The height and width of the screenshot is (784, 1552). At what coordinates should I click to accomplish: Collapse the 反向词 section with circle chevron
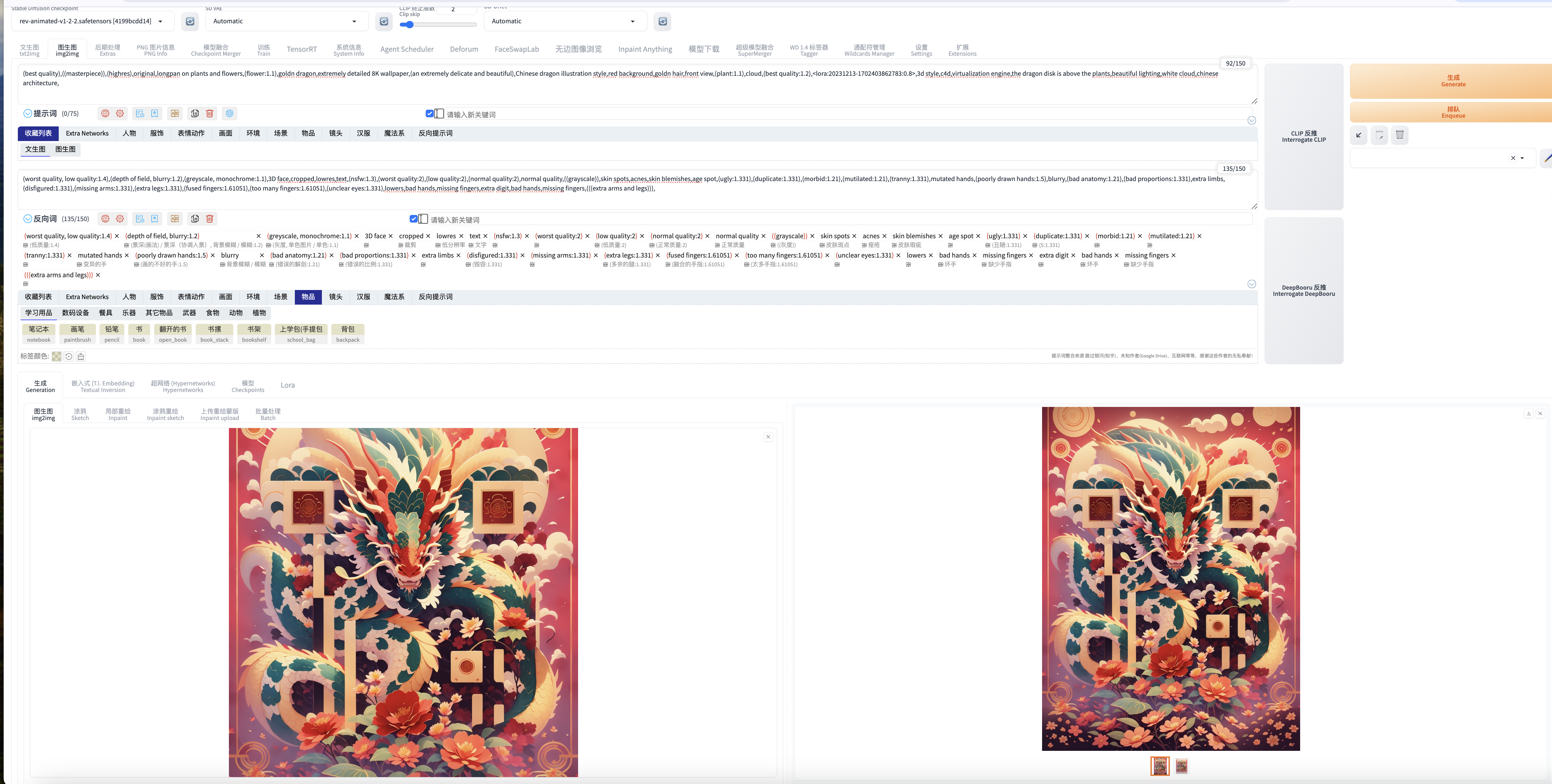click(x=28, y=219)
